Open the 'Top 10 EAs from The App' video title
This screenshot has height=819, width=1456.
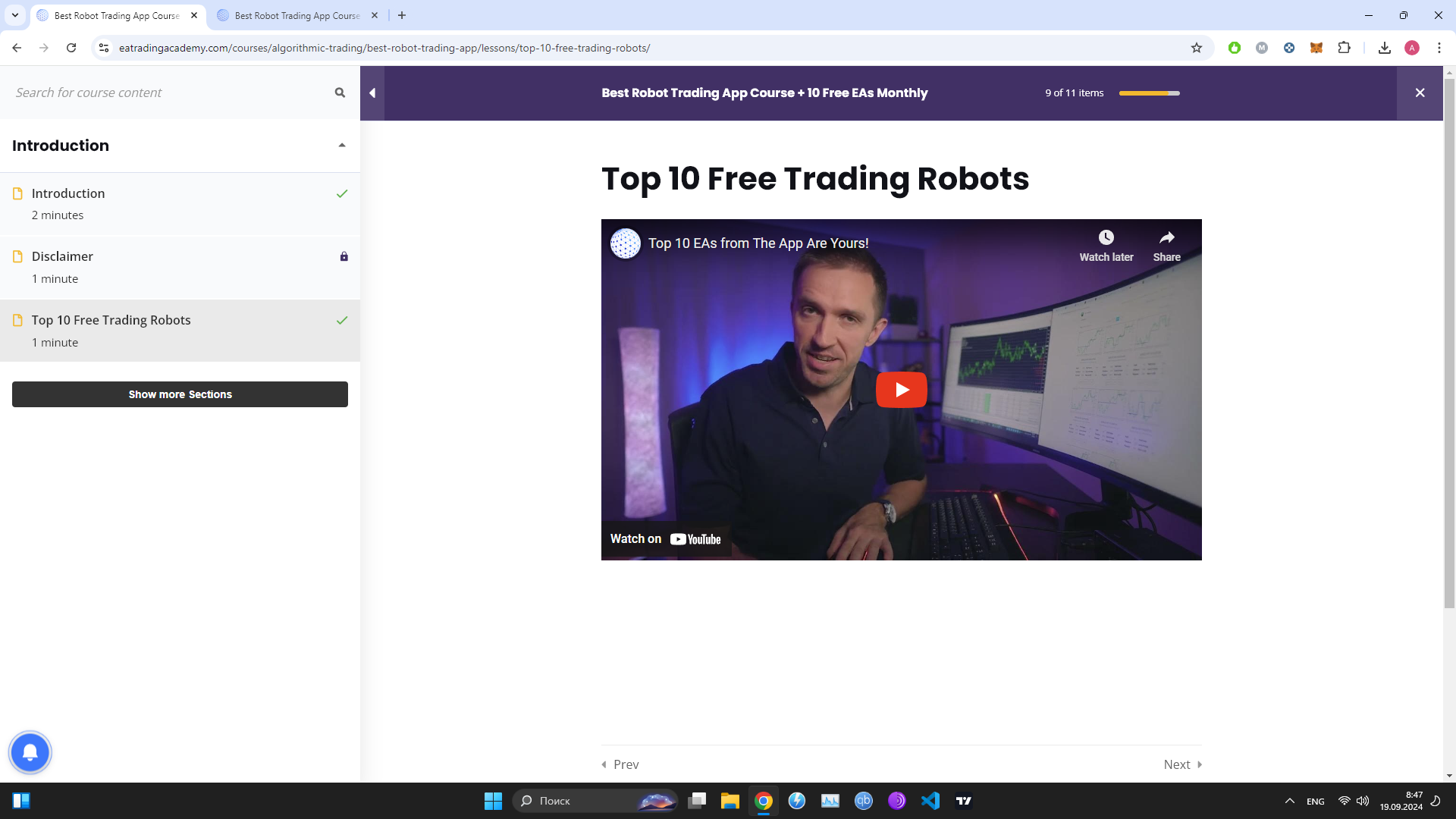pyautogui.click(x=758, y=243)
